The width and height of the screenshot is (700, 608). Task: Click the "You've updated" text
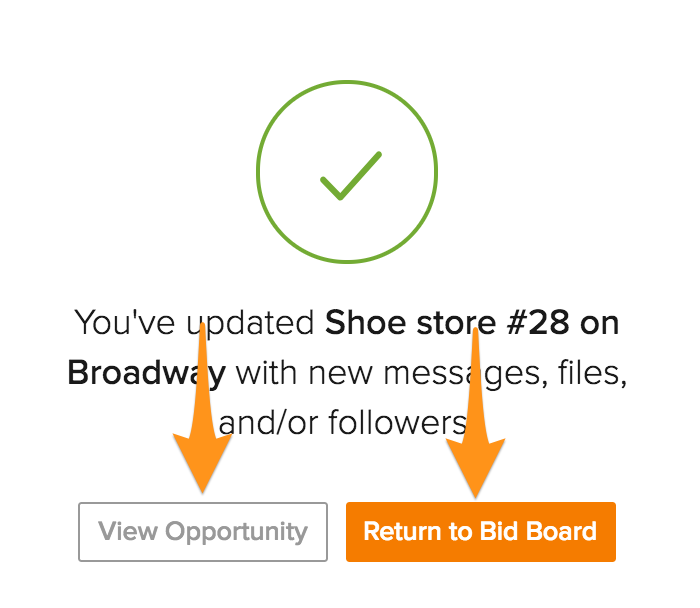click(195, 323)
